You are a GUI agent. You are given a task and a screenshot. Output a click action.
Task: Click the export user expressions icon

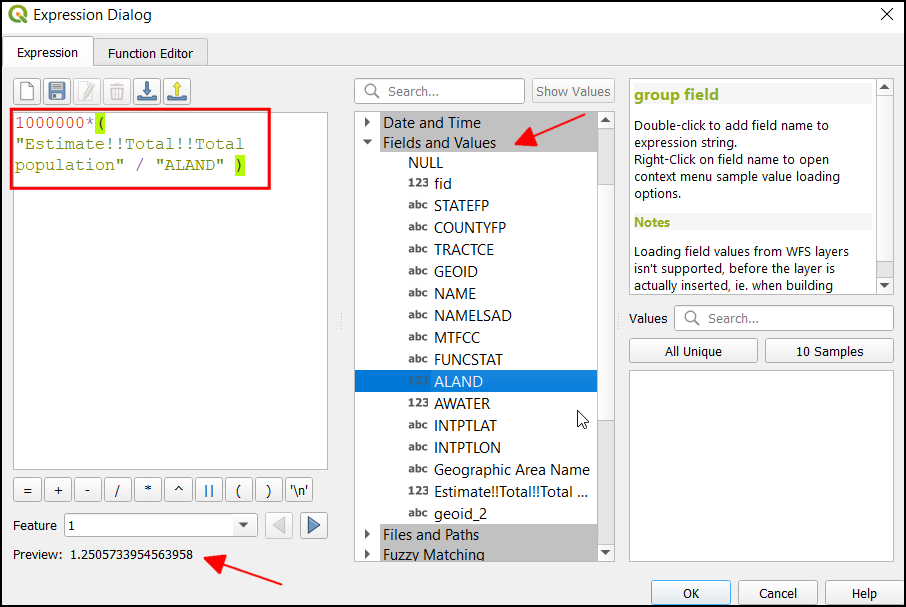(177, 92)
